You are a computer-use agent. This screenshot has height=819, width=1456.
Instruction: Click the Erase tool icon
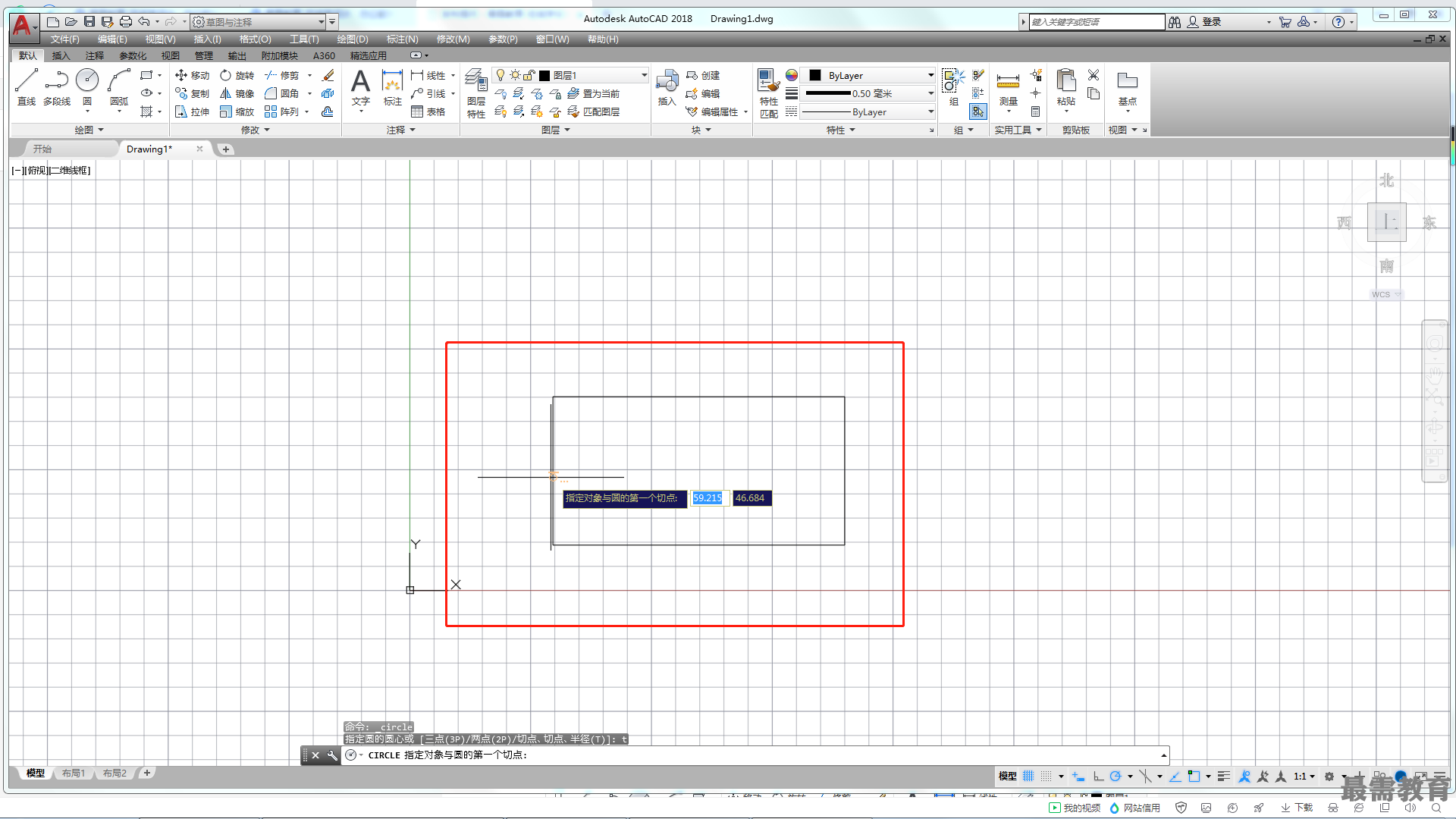click(x=328, y=75)
